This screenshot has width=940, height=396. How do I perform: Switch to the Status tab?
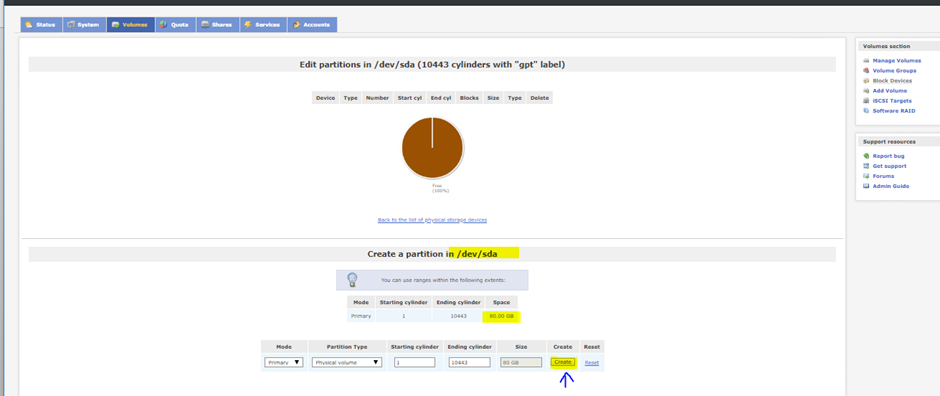tap(41, 25)
